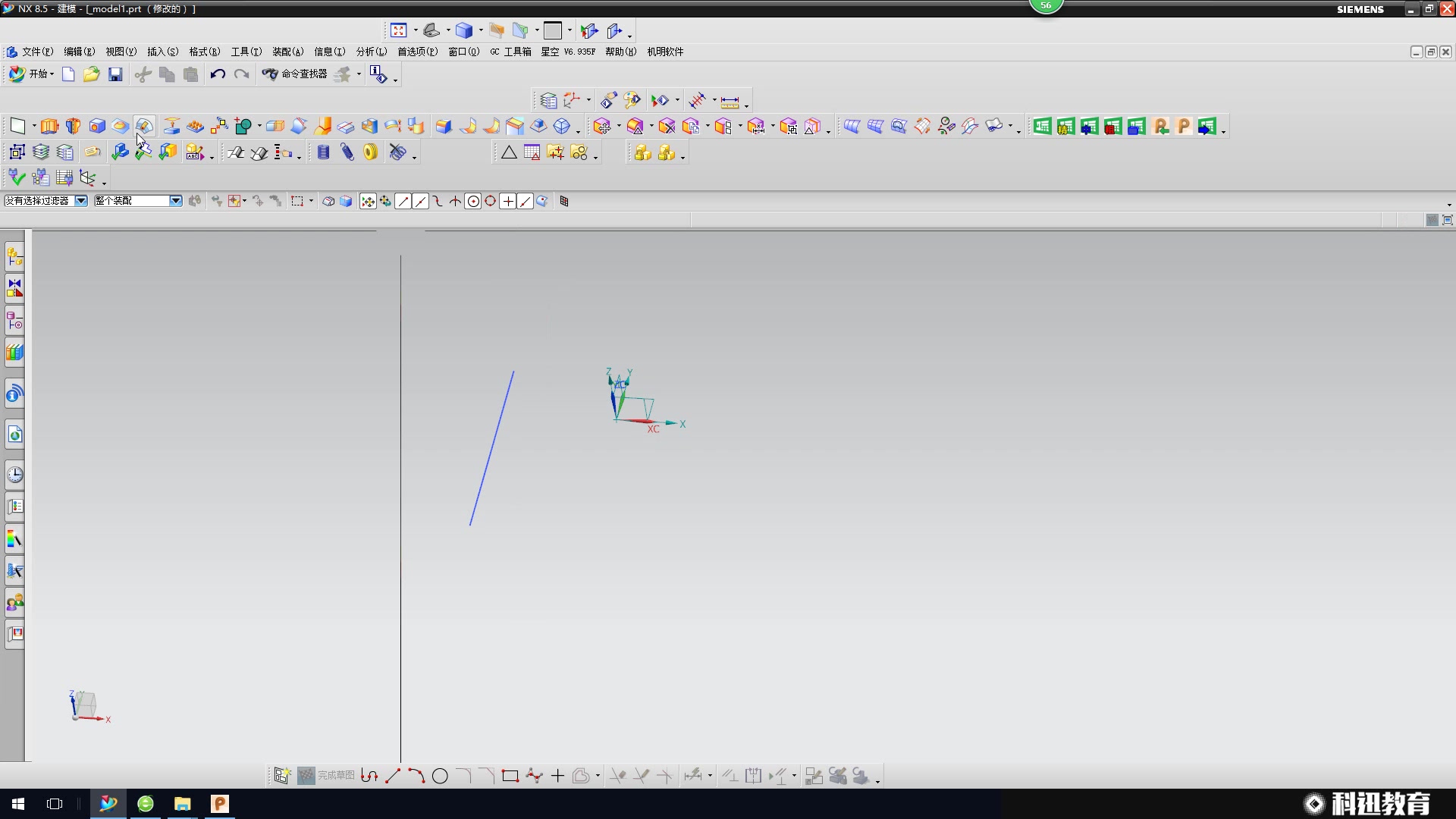Toggle the arc center snap point
Viewport: 1456px width, 819px height.
tap(473, 201)
